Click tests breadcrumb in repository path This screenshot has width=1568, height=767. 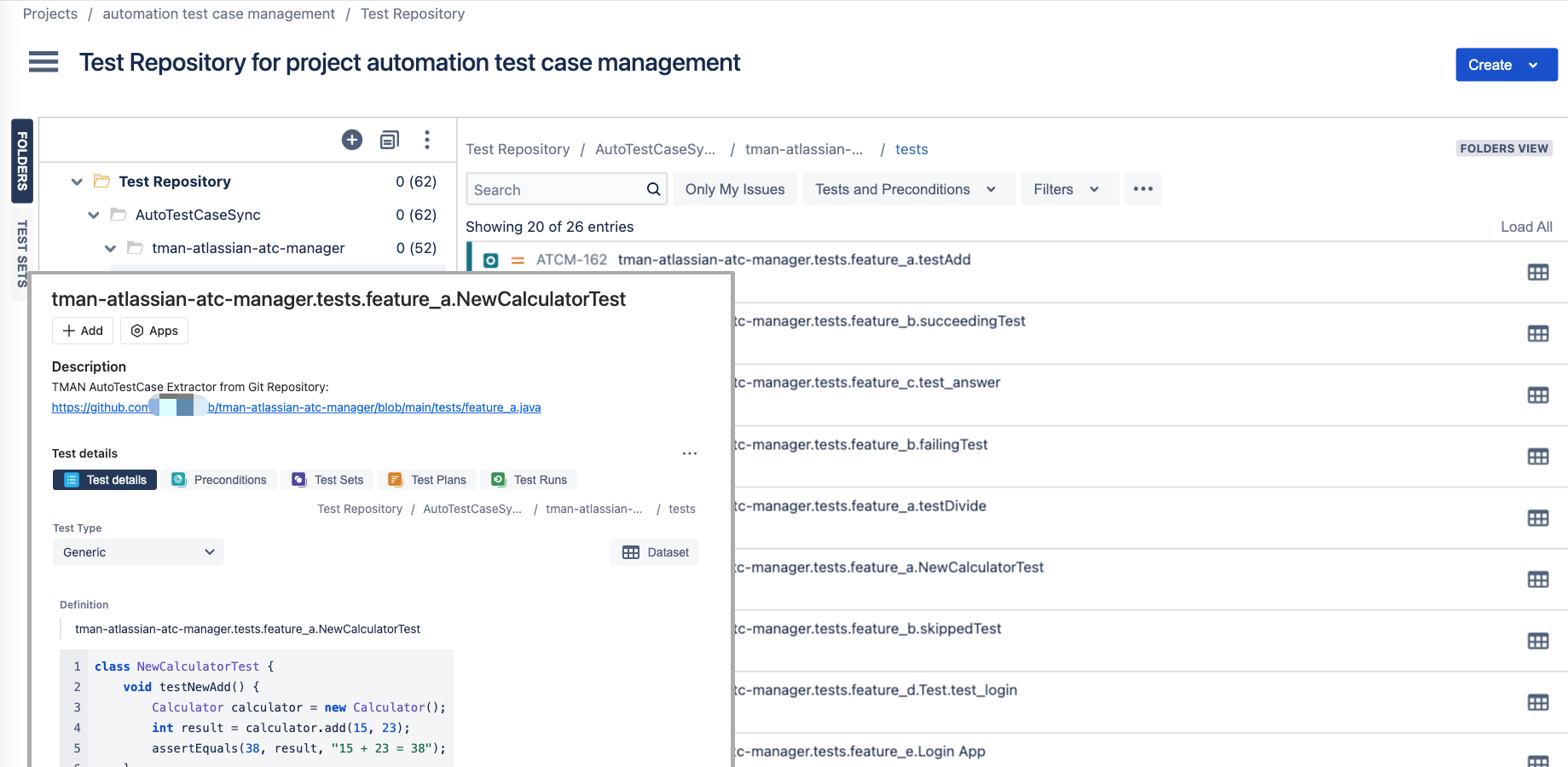tap(911, 149)
